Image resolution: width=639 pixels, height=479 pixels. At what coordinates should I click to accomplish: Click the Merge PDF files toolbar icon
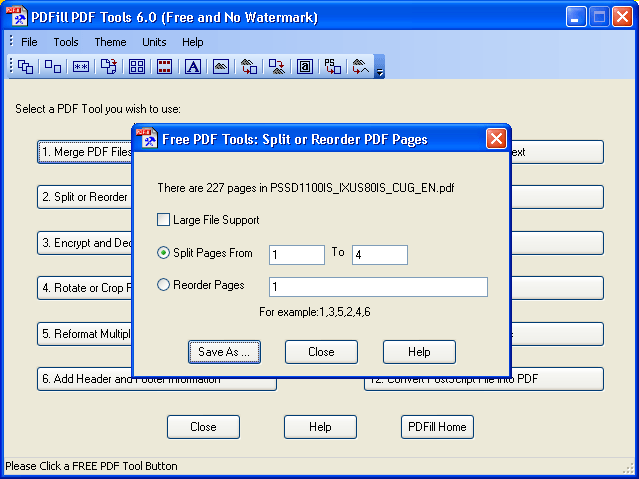(x=25, y=66)
